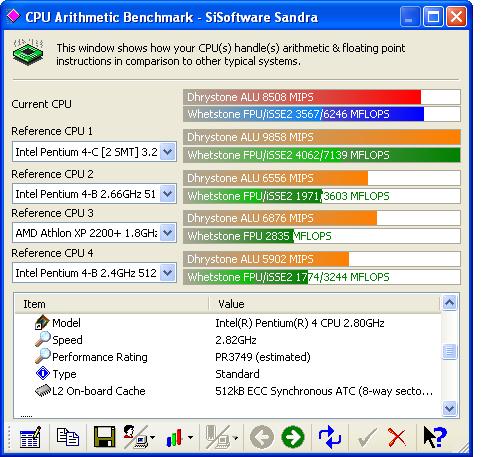
Task: Close the CPU Arithmetic Benchmark window
Action: (x=456, y=17)
